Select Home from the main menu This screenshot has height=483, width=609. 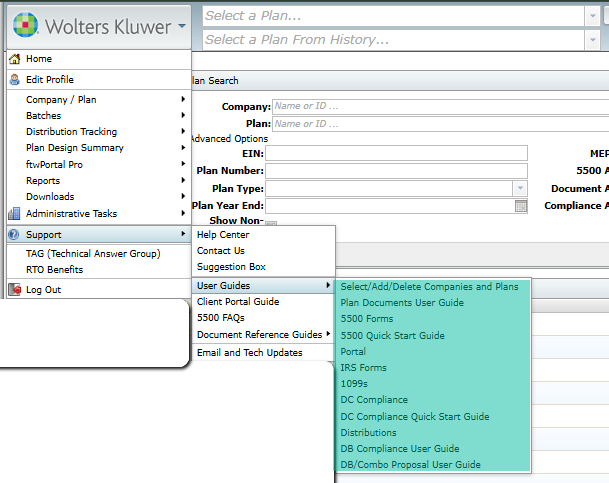coord(99,59)
